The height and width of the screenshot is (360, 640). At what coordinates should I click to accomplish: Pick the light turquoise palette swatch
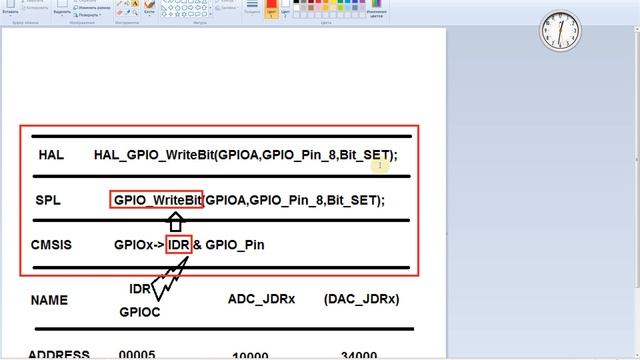[x=347, y=8]
